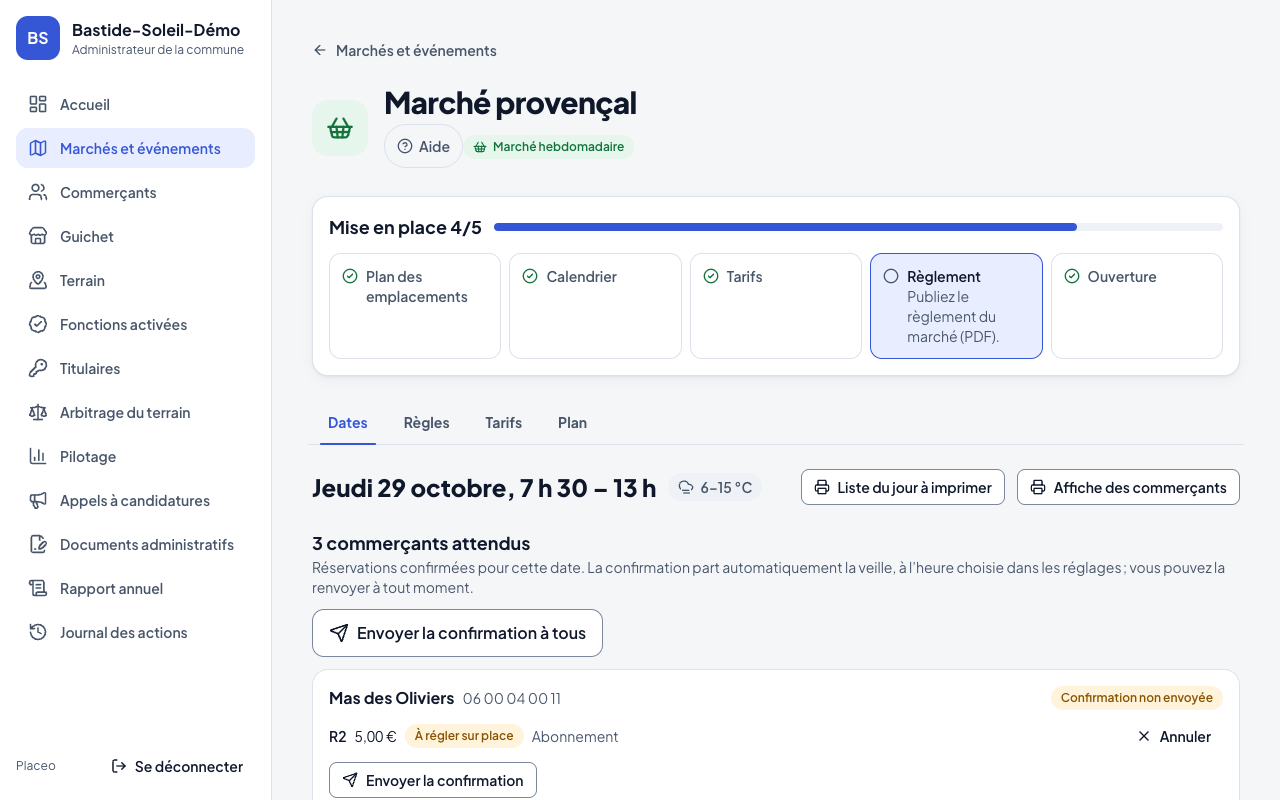Click the green market basket icon tile
The height and width of the screenshot is (800, 1280).
pyautogui.click(x=340, y=128)
